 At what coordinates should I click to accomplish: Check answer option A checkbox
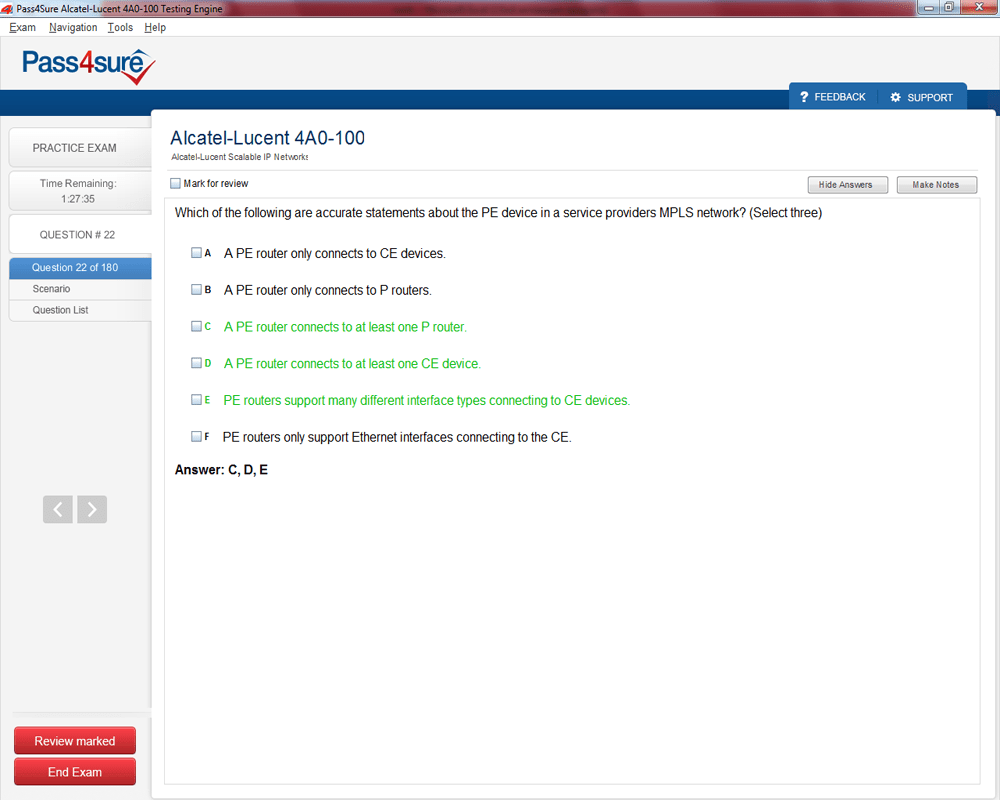197,253
